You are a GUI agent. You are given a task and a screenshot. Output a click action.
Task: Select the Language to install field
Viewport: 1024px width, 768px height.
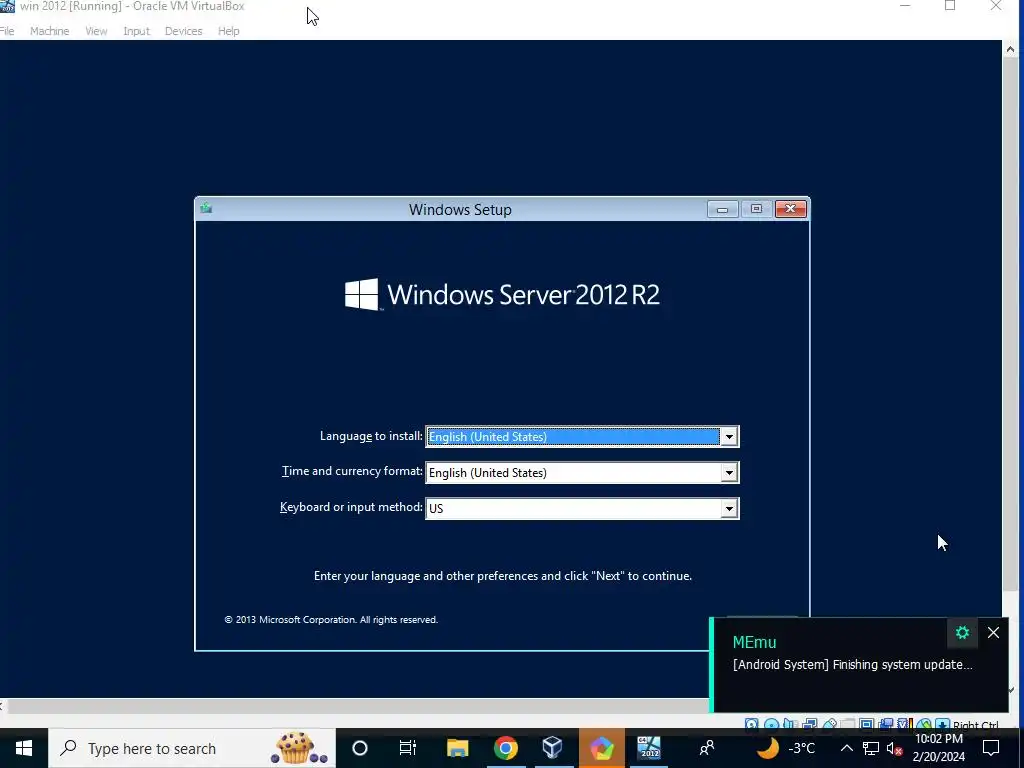click(582, 437)
